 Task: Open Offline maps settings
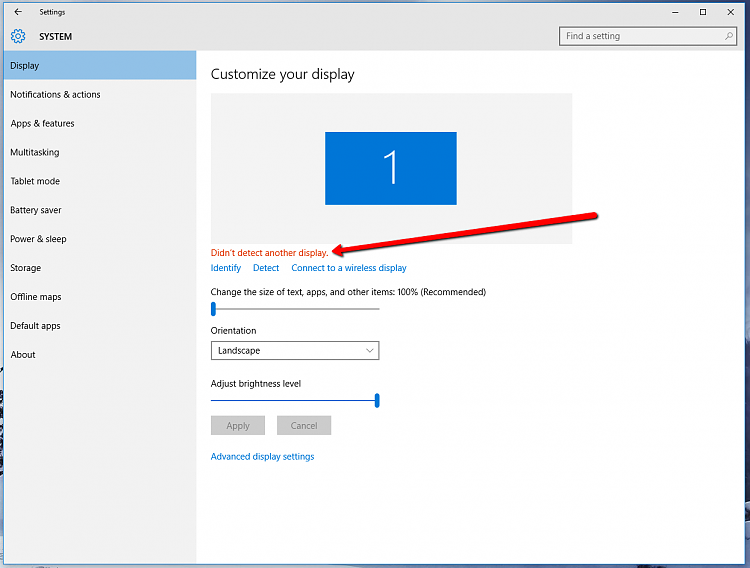tap(100, 297)
